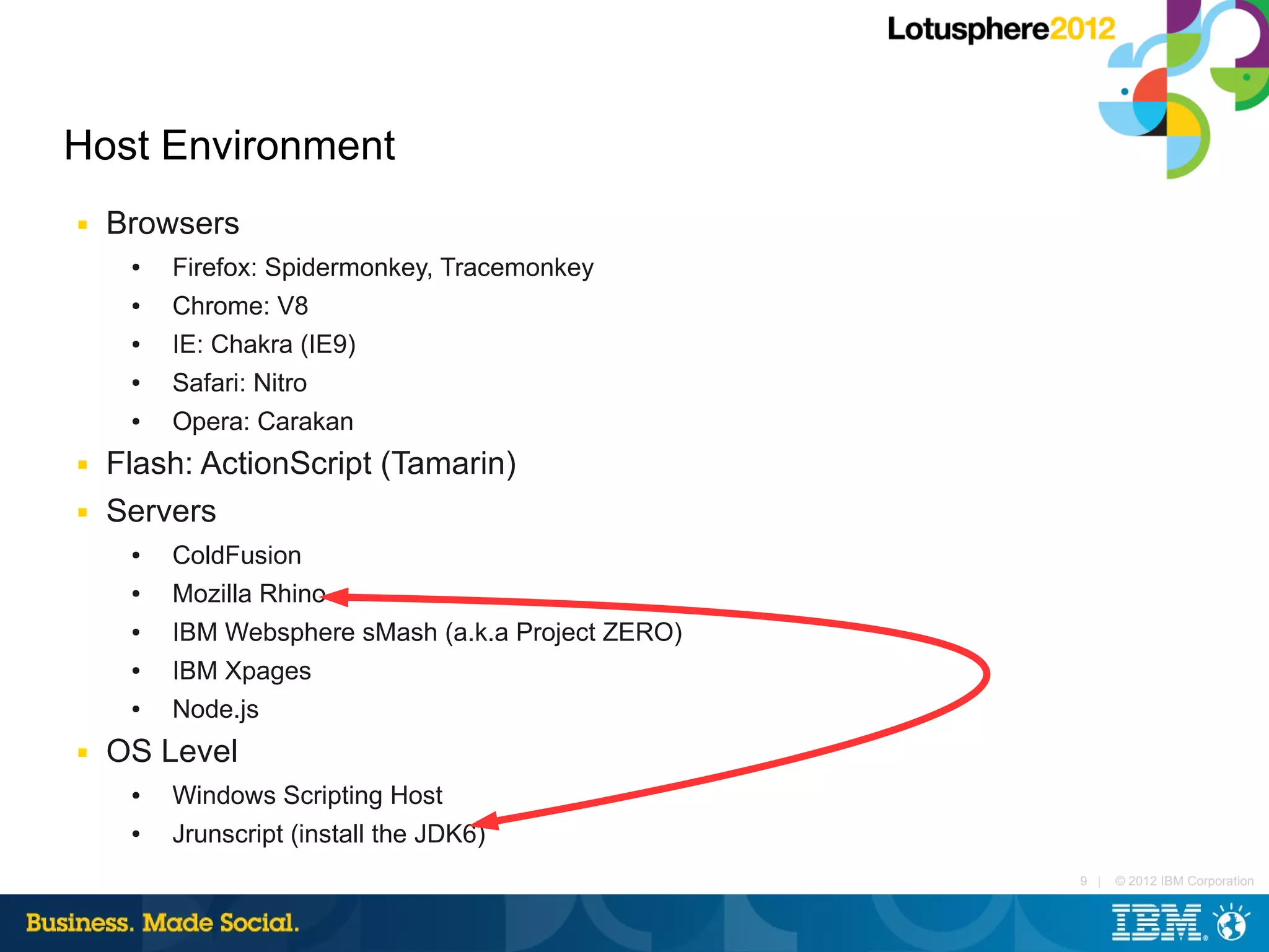The image size is (1269, 952).
Task: Select "Flash: ActionScript (Tamarin)" heading
Action: [x=311, y=464]
